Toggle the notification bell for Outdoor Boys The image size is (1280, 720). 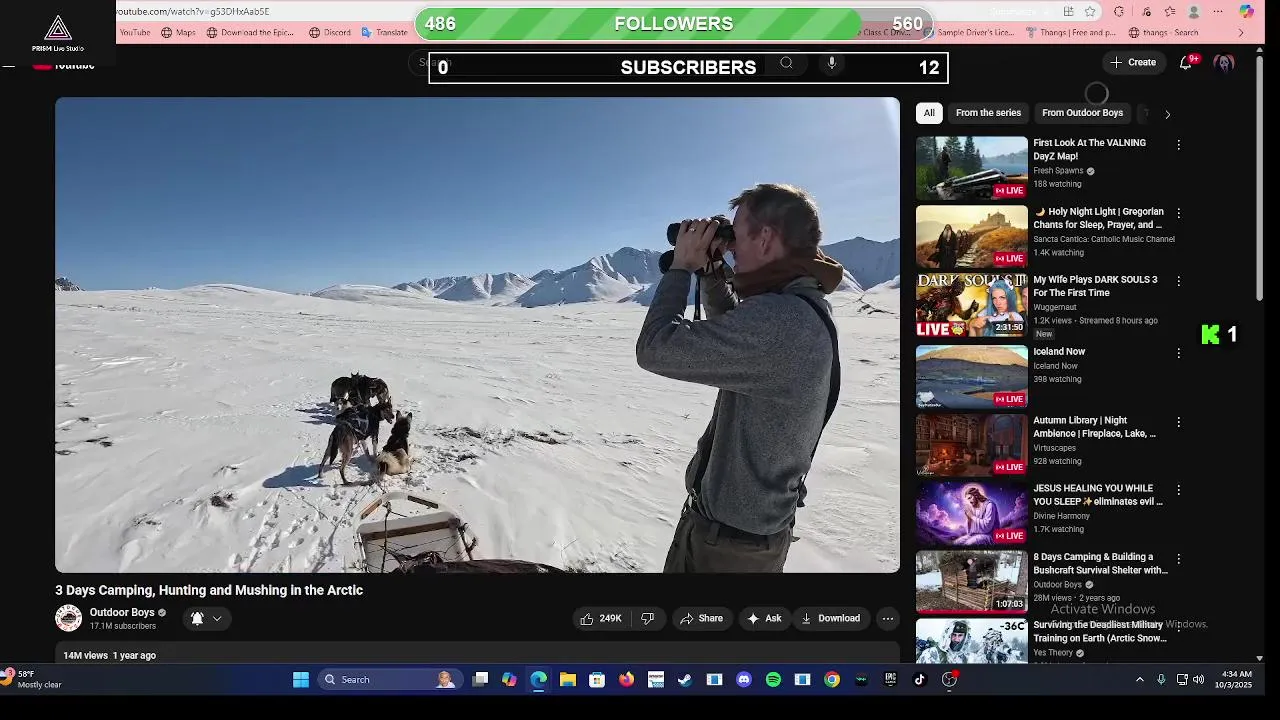click(x=197, y=618)
